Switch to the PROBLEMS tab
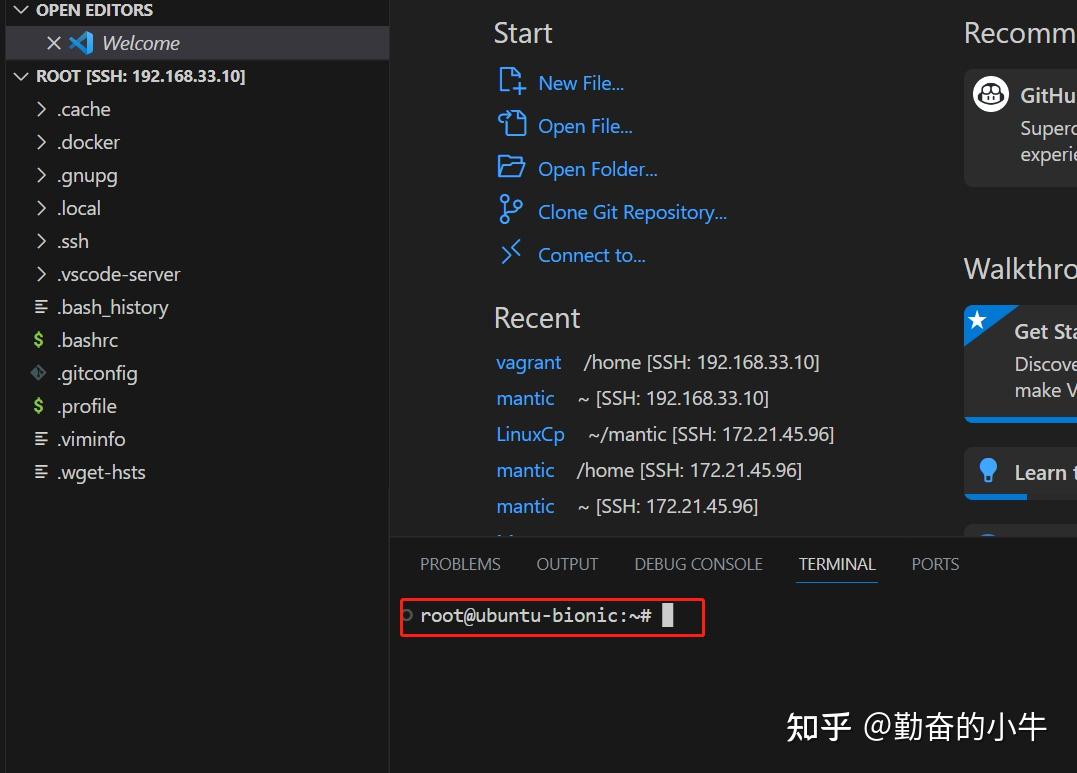The image size is (1077, 773). [460, 564]
